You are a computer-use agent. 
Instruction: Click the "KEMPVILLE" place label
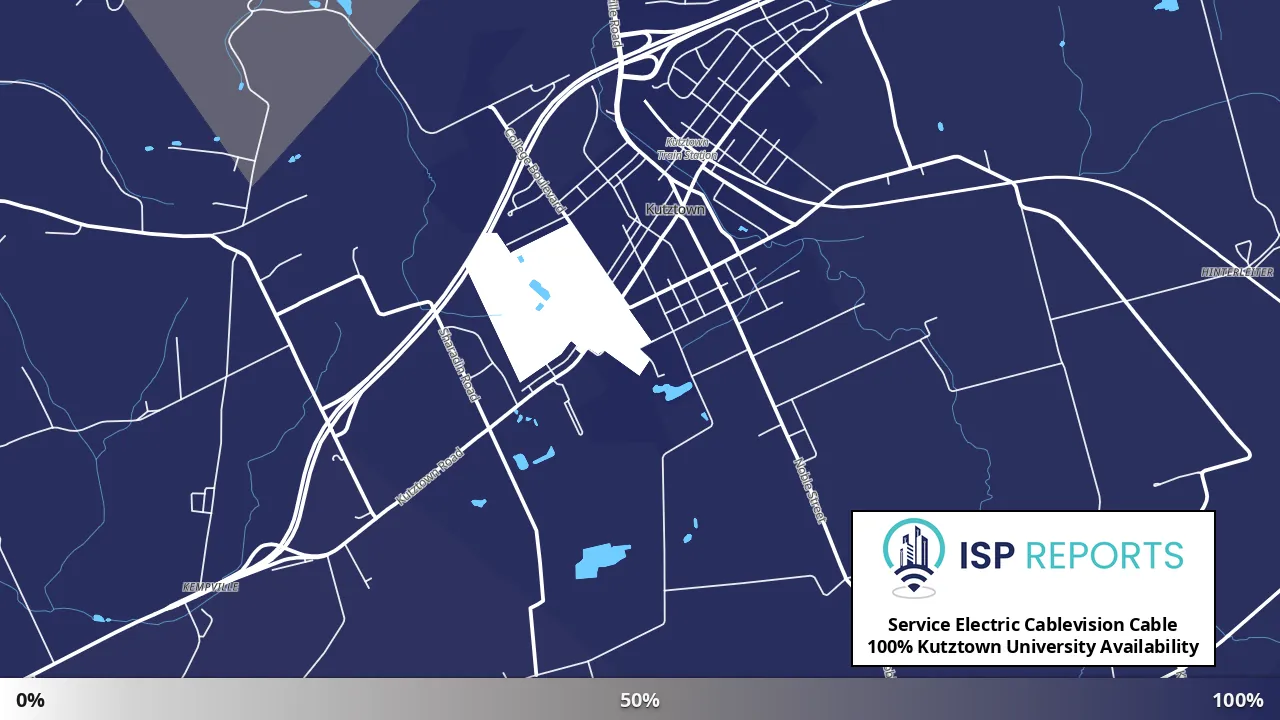(211, 587)
